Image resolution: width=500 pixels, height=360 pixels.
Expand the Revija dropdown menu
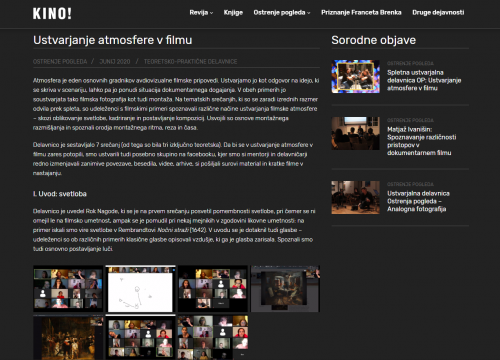(201, 13)
